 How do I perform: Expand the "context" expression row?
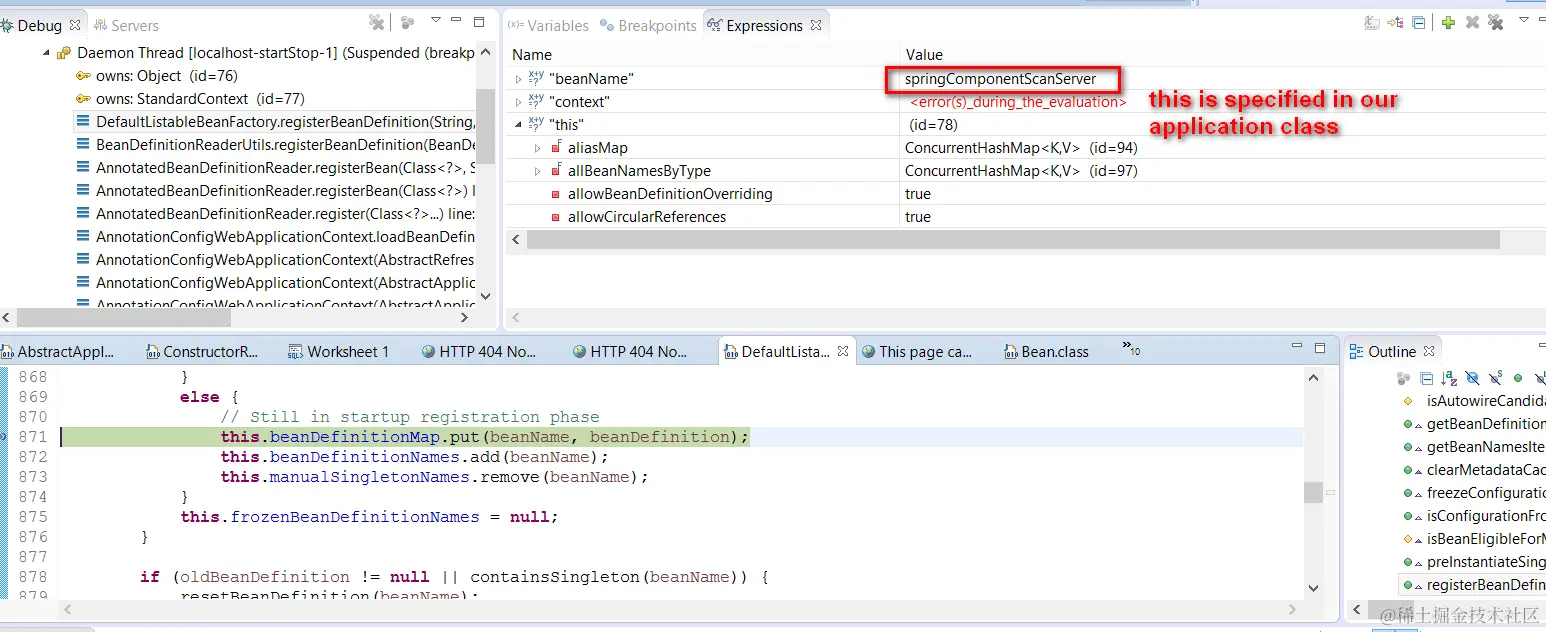click(518, 102)
